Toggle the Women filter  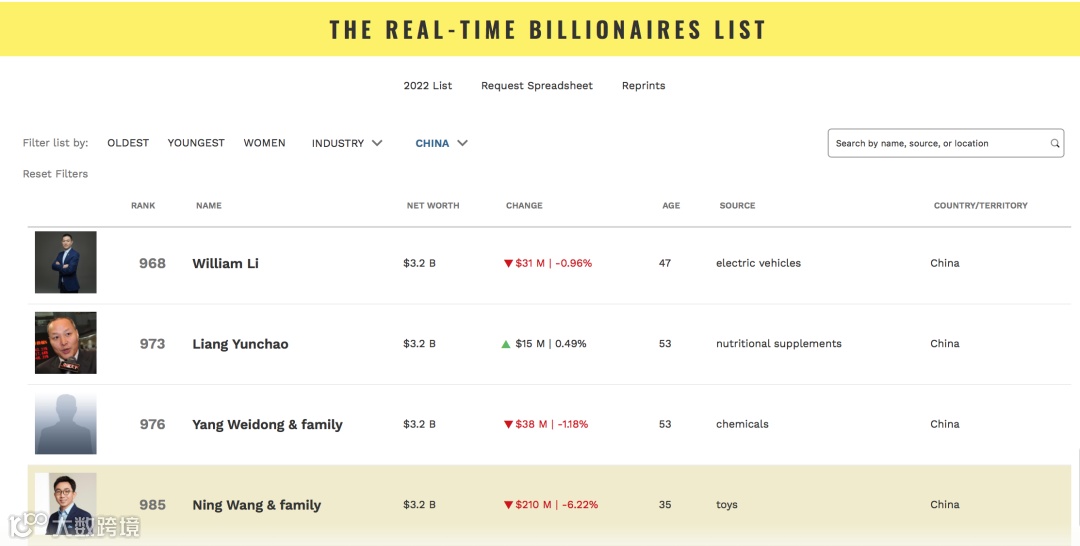[264, 143]
